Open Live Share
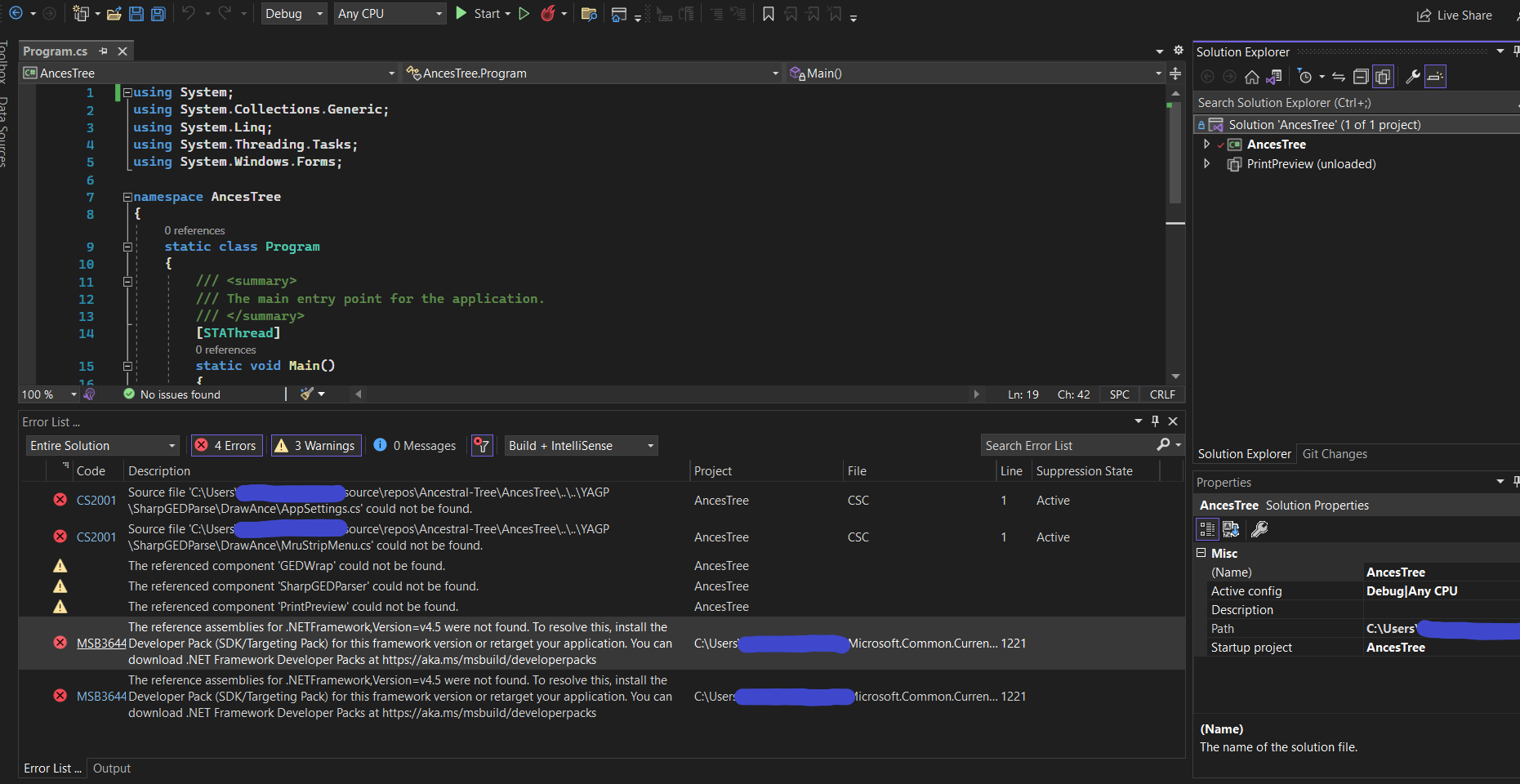The width and height of the screenshot is (1520, 784). point(1454,16)
